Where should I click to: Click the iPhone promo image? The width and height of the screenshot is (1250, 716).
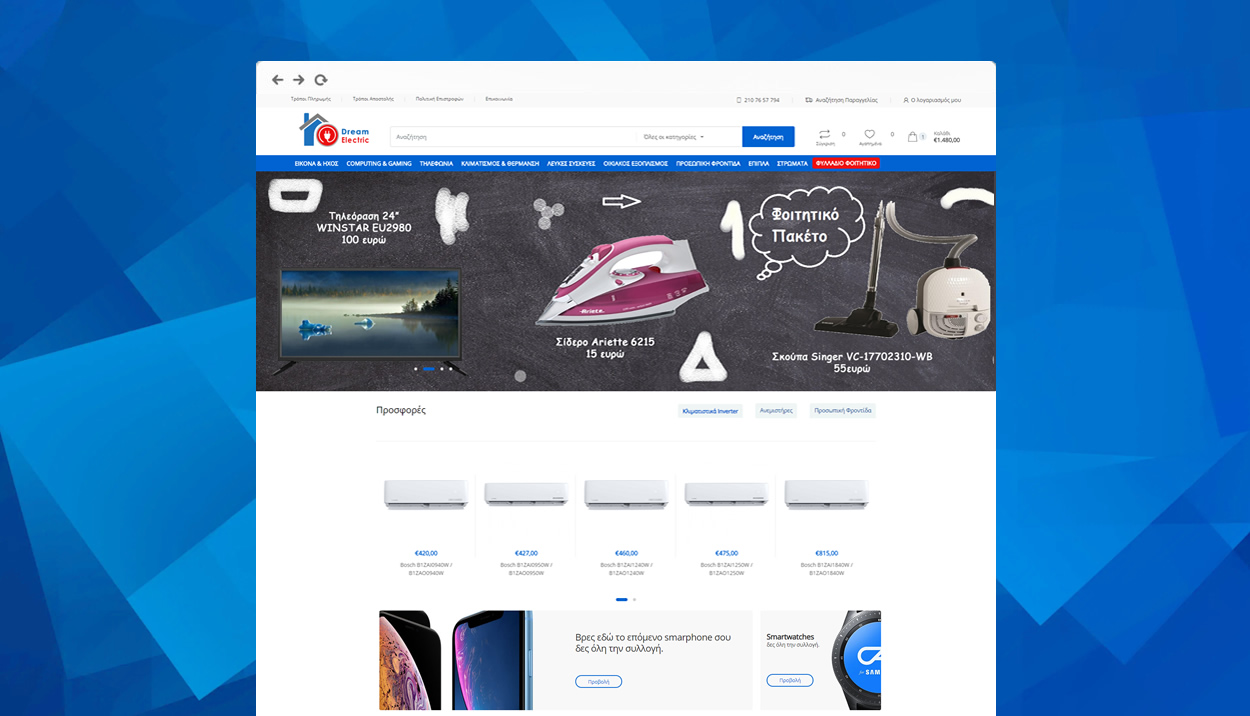[x=455, y=660]
